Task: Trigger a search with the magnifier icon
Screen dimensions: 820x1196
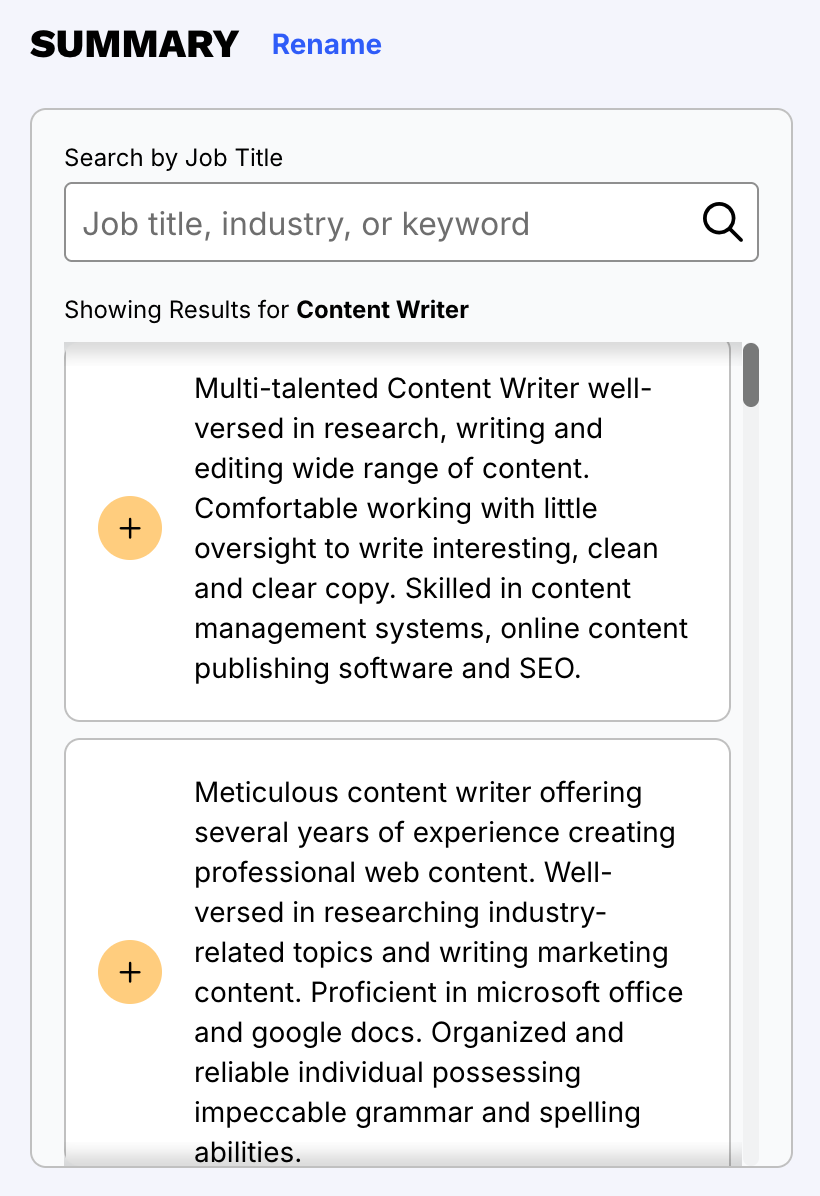Action: [x=722, y=222]
